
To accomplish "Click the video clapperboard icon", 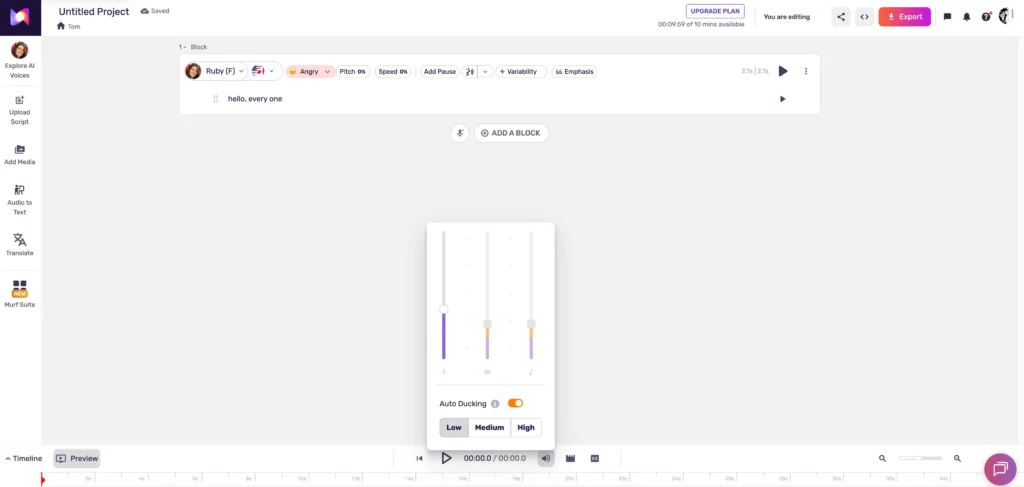I will tap(570, 458).
